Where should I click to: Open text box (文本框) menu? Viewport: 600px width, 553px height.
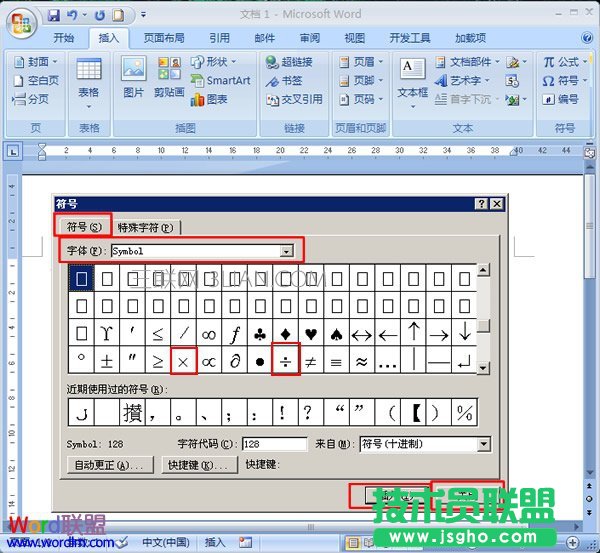[x=412, y=83]
